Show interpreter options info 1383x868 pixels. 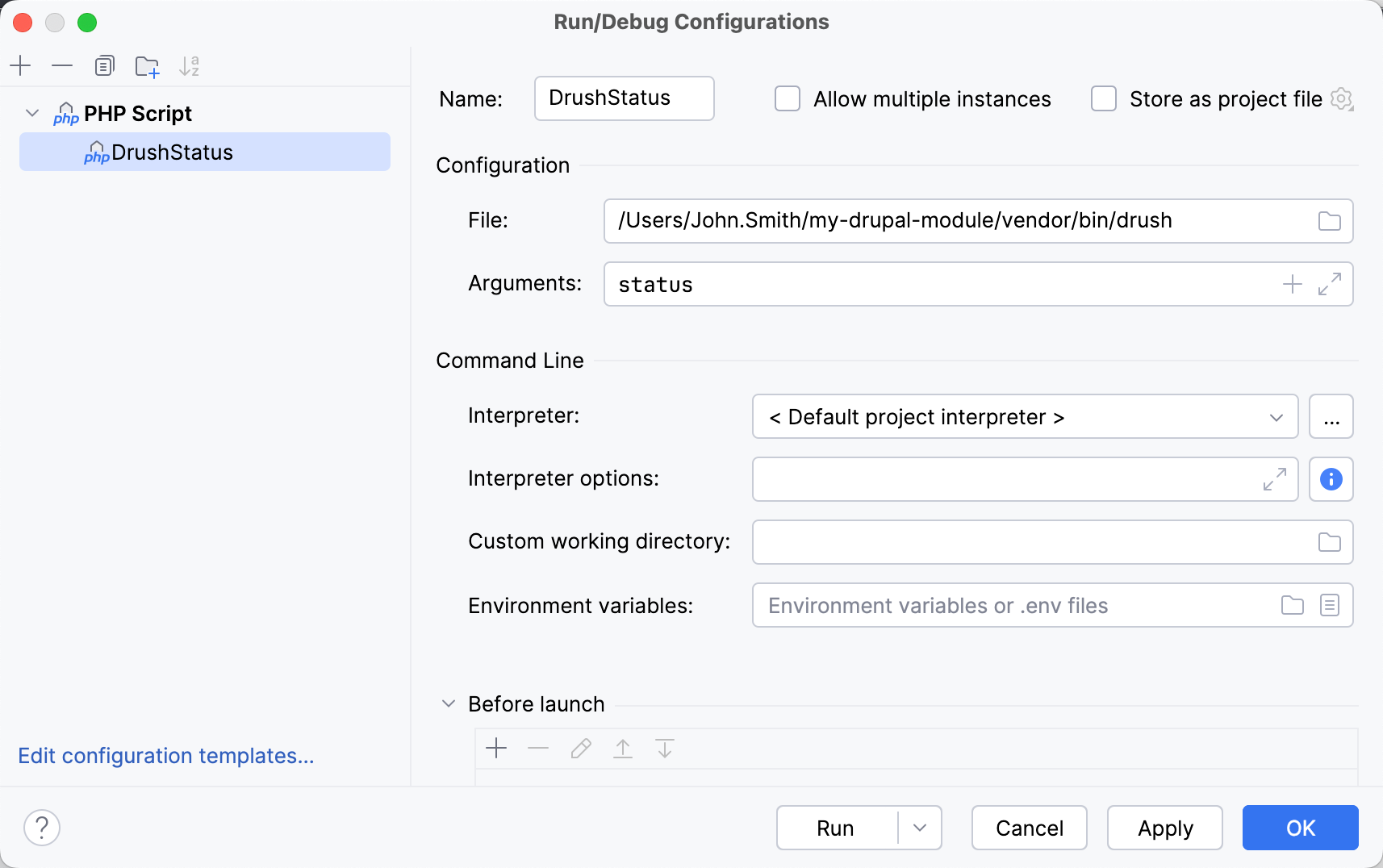coord(1330,479)
